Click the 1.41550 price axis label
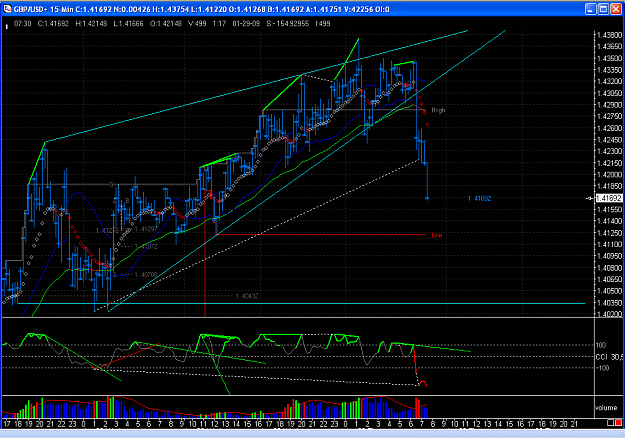 click(609, 209)
